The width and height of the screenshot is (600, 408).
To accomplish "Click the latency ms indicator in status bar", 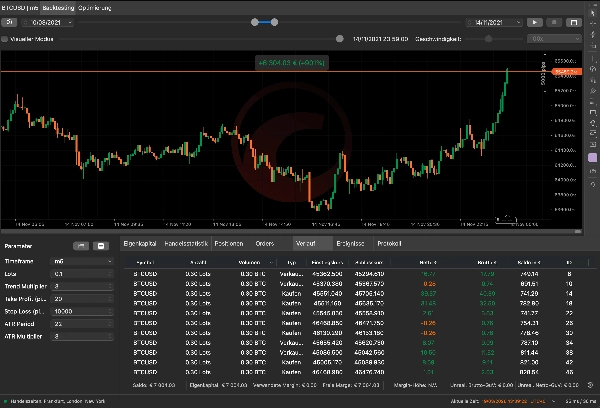I will pos(581,401).
